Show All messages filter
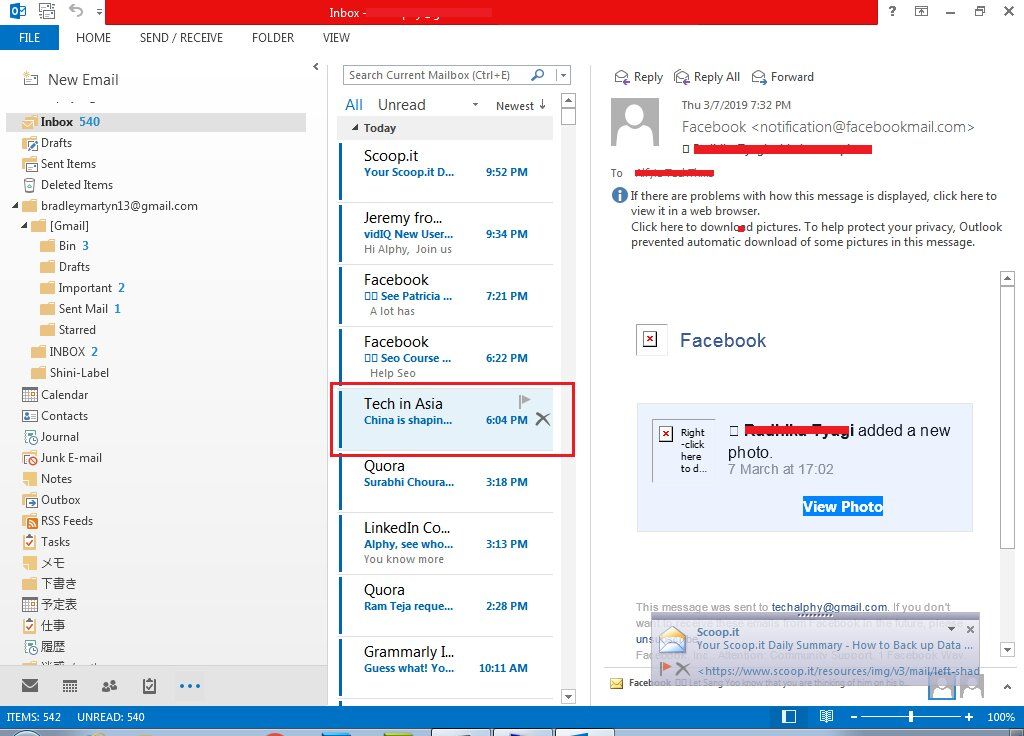The width and height of the screenshot is (1024, 736). pyautogui.click(x=353, y=104)
